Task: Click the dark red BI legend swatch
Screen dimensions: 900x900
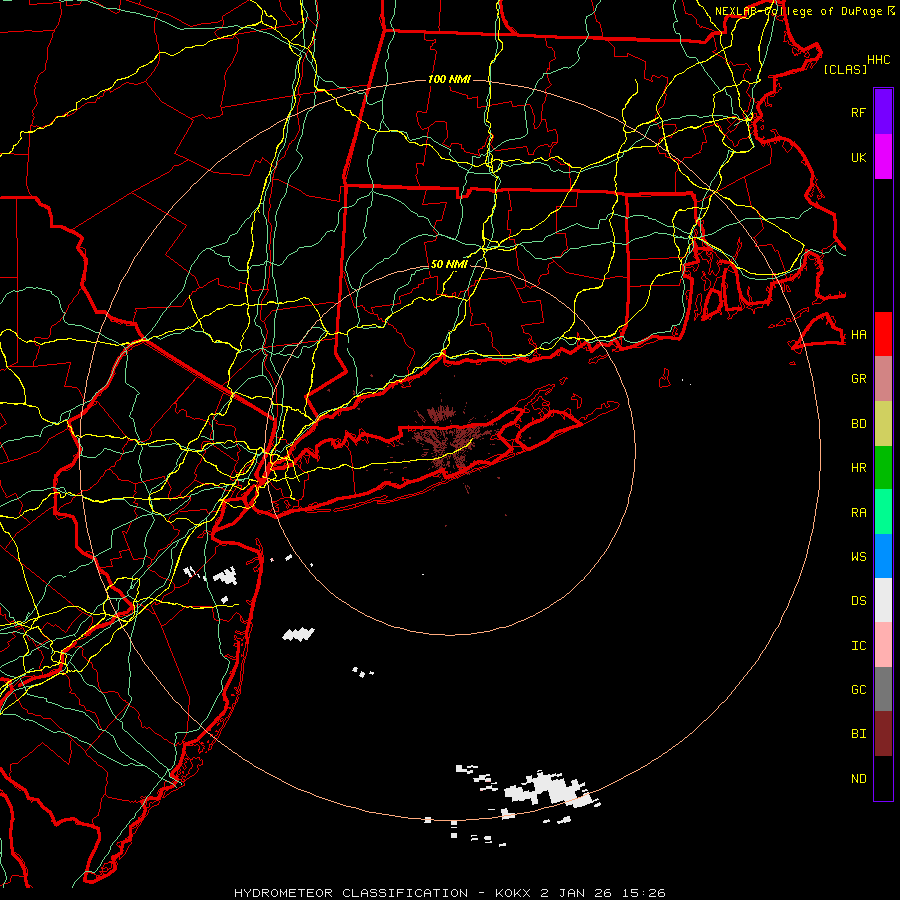Action: [x=883, y=734]
